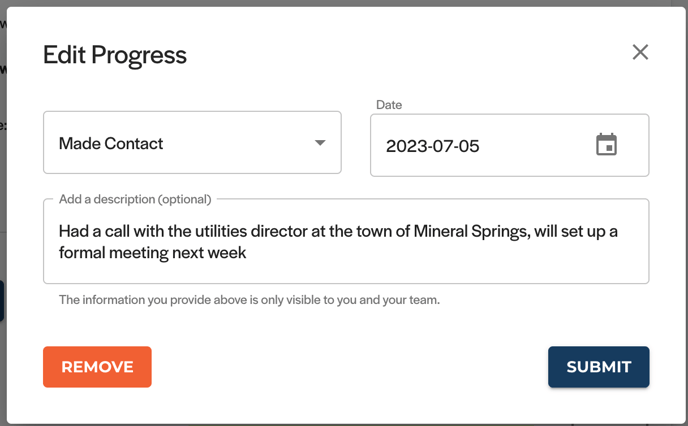Click the 2023-07-05 date value
688x426 pixels.
433,146
